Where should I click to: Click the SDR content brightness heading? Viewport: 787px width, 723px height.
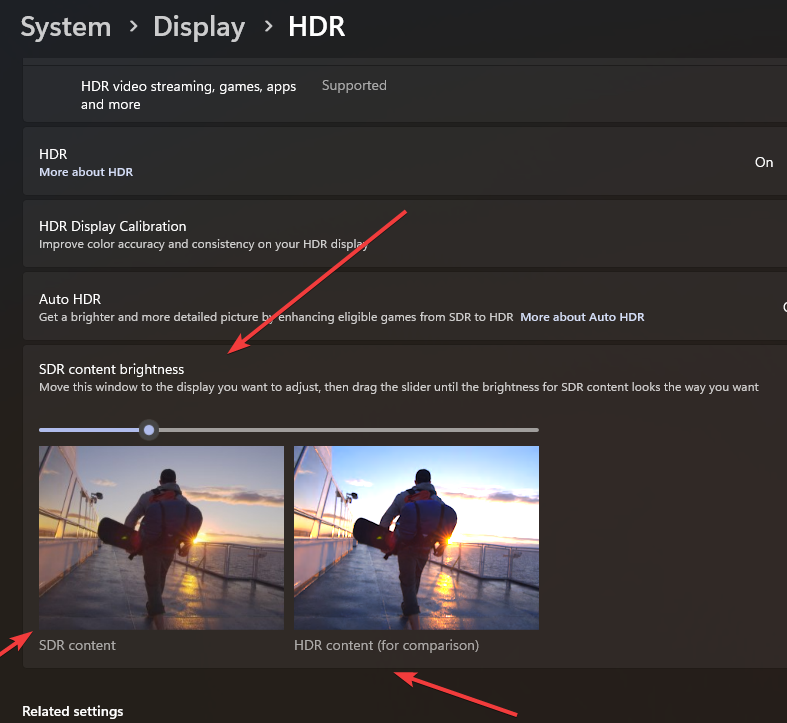click(111, 370)
